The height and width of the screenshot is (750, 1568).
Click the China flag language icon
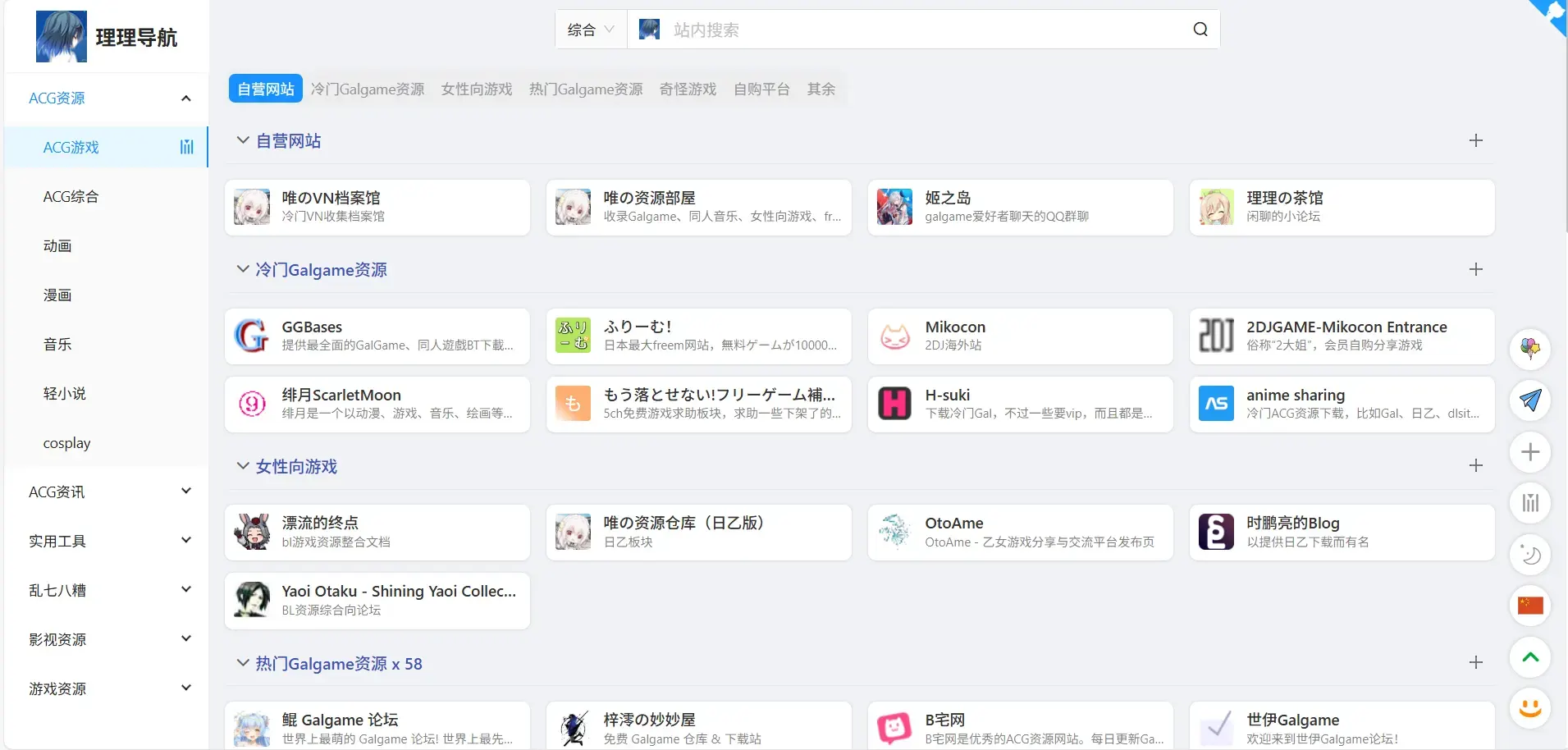click(x=1530, y=606)
